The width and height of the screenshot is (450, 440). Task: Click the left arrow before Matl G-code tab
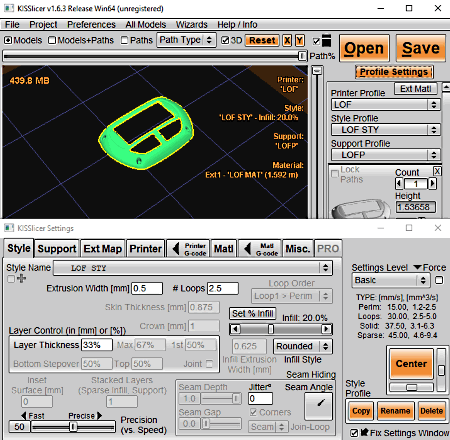[x=247, y=249]
